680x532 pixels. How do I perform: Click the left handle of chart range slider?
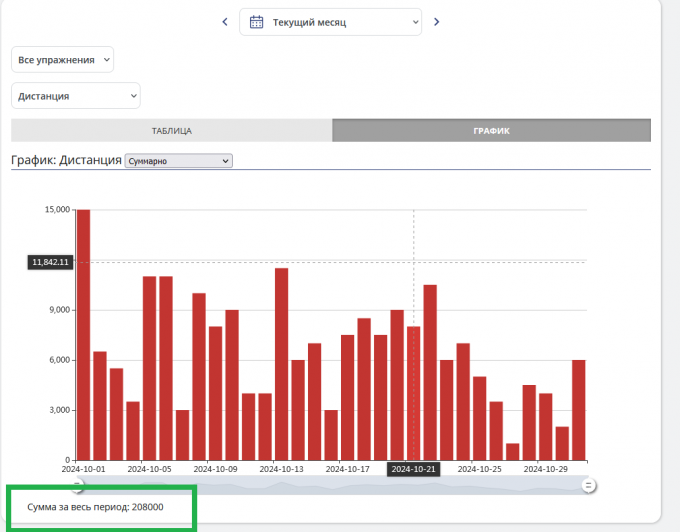pyautogui.click(x=77, y=485)
